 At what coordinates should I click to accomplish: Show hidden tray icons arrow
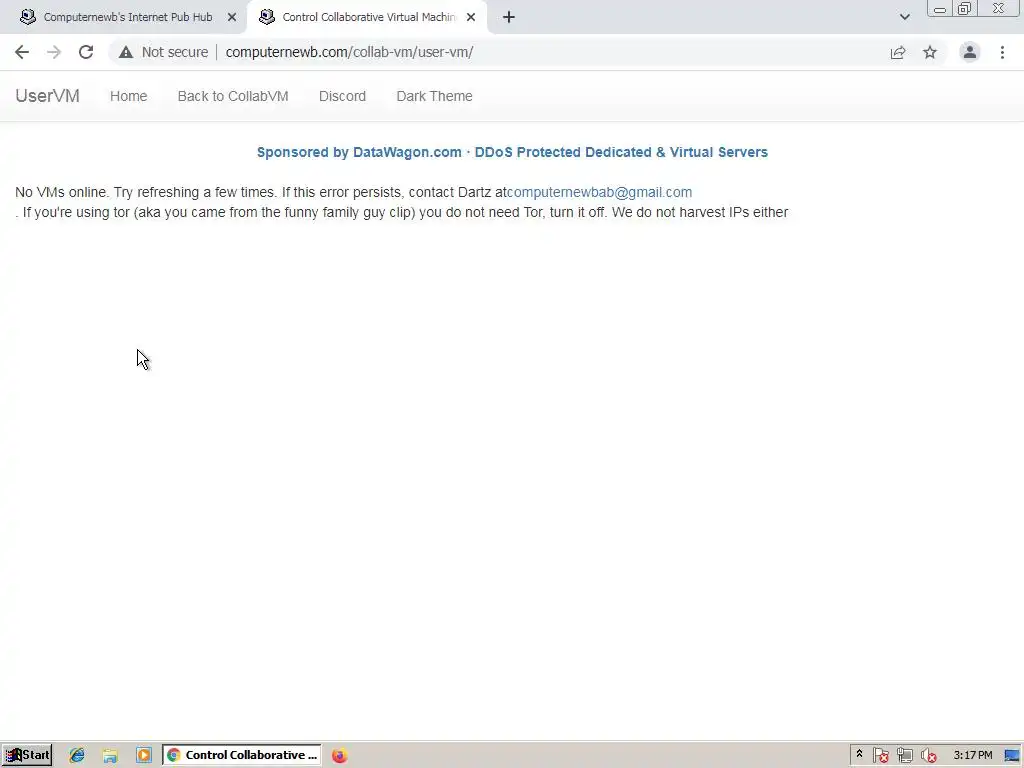pos(859,755)
